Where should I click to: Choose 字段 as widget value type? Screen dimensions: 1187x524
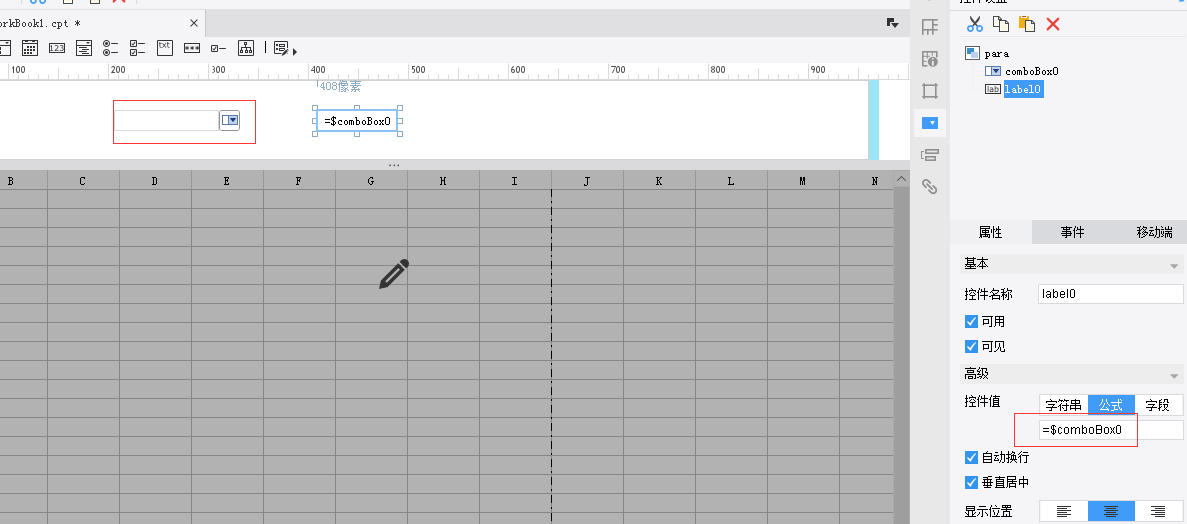coord(1158,405)
